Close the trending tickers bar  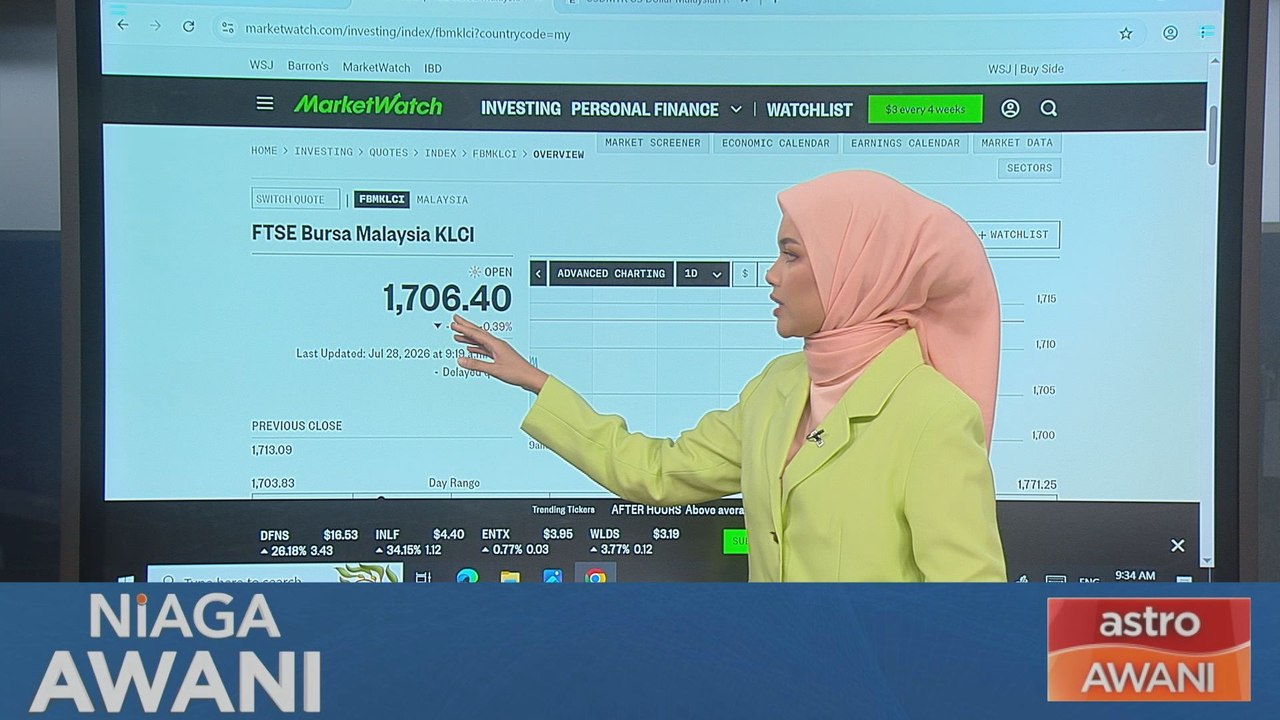click(1178, 545)
